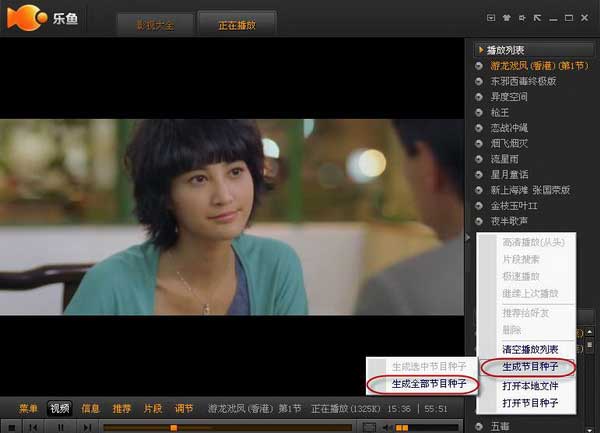Expand the round icon beside 东邪西毒终极版
Viewport: 600px width, 433px height.
click(x=479, y=81)
